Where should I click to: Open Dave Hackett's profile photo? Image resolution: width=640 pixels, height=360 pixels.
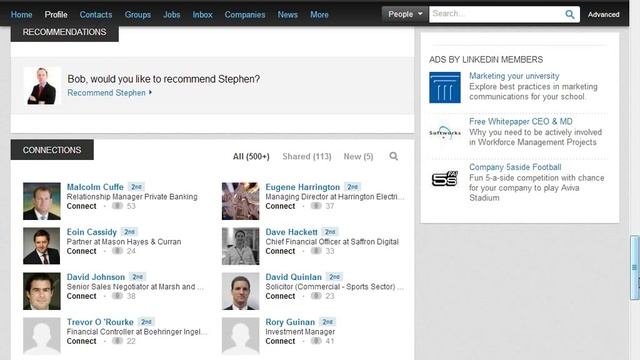[240, 246]
